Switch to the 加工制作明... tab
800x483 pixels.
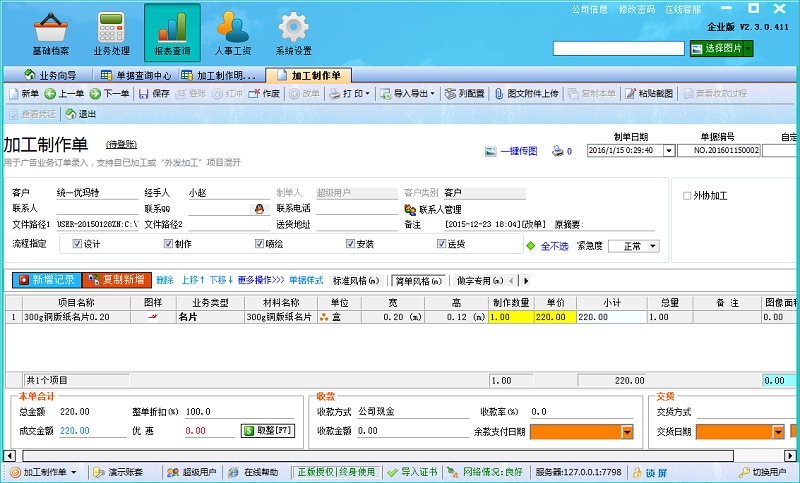tap(218, 75)
